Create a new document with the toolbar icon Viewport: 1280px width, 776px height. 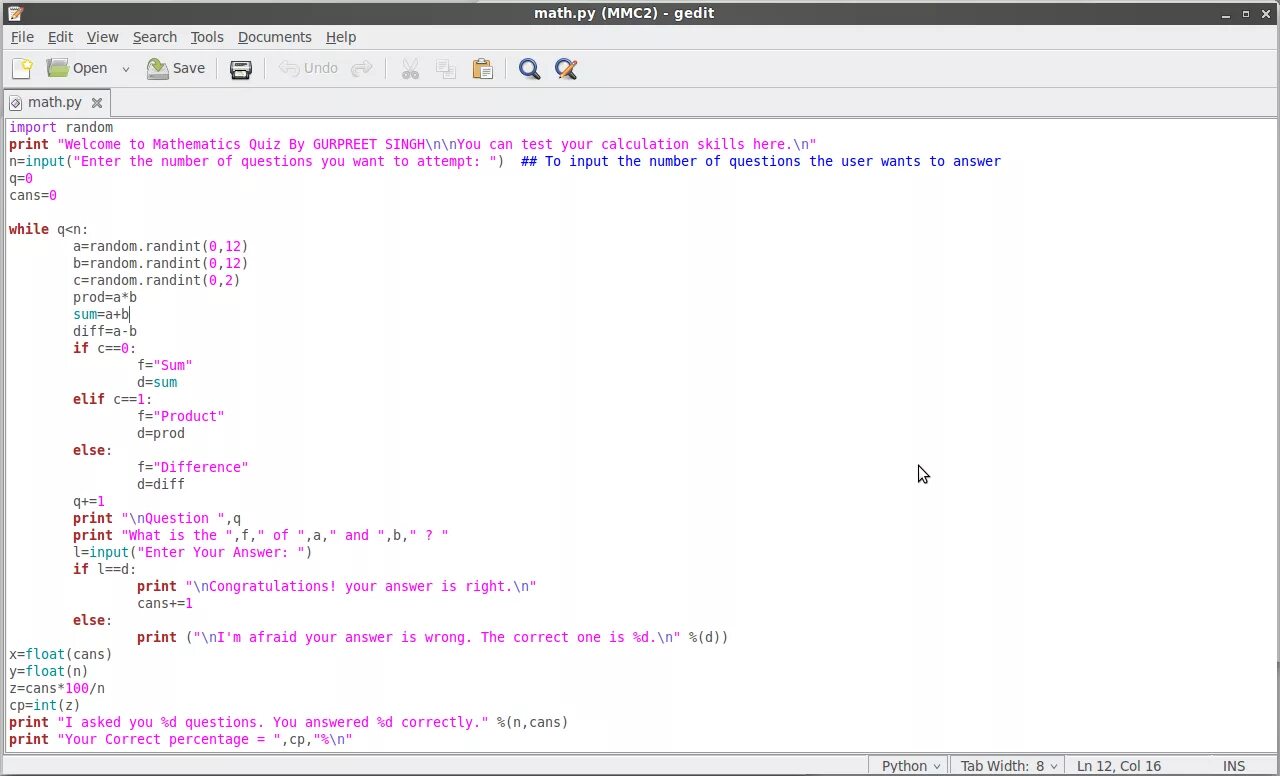[22, 68]
